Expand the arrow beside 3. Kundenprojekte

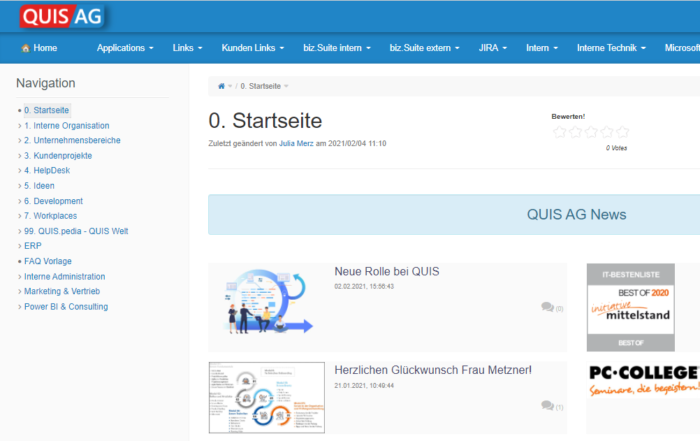click(19, 156)
